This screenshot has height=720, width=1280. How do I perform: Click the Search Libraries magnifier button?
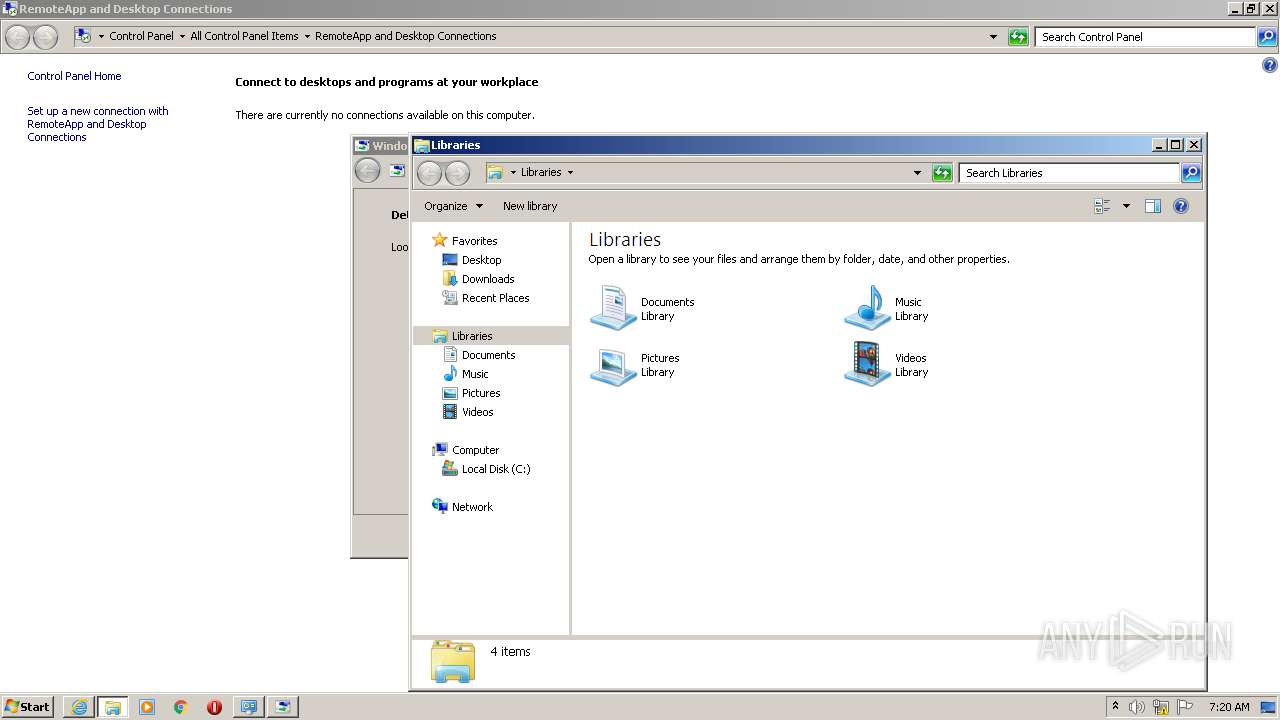(1190, 173)
